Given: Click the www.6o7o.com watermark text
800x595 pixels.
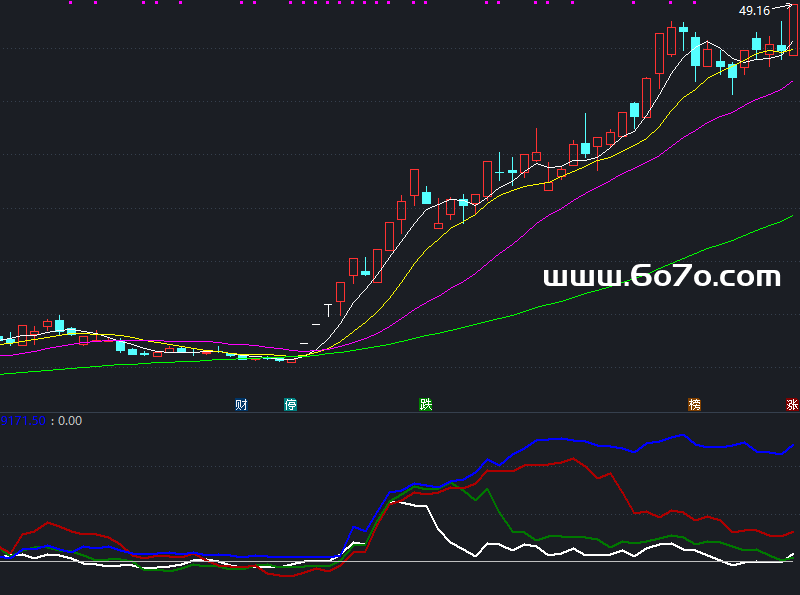Looking at the screenshot, I should pyautogui.click(x=661, y=276).
